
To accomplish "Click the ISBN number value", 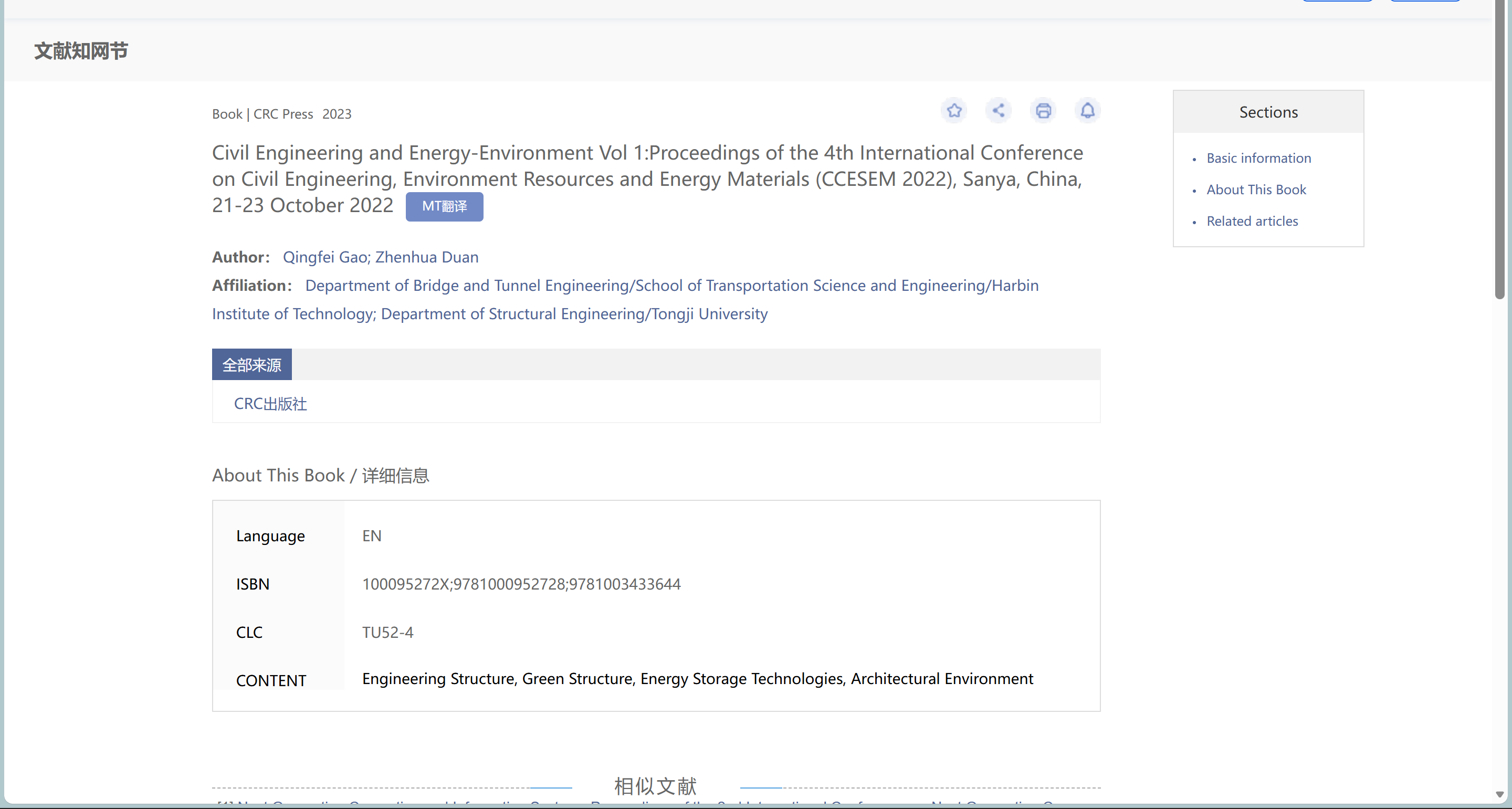I will click(521, 584).
